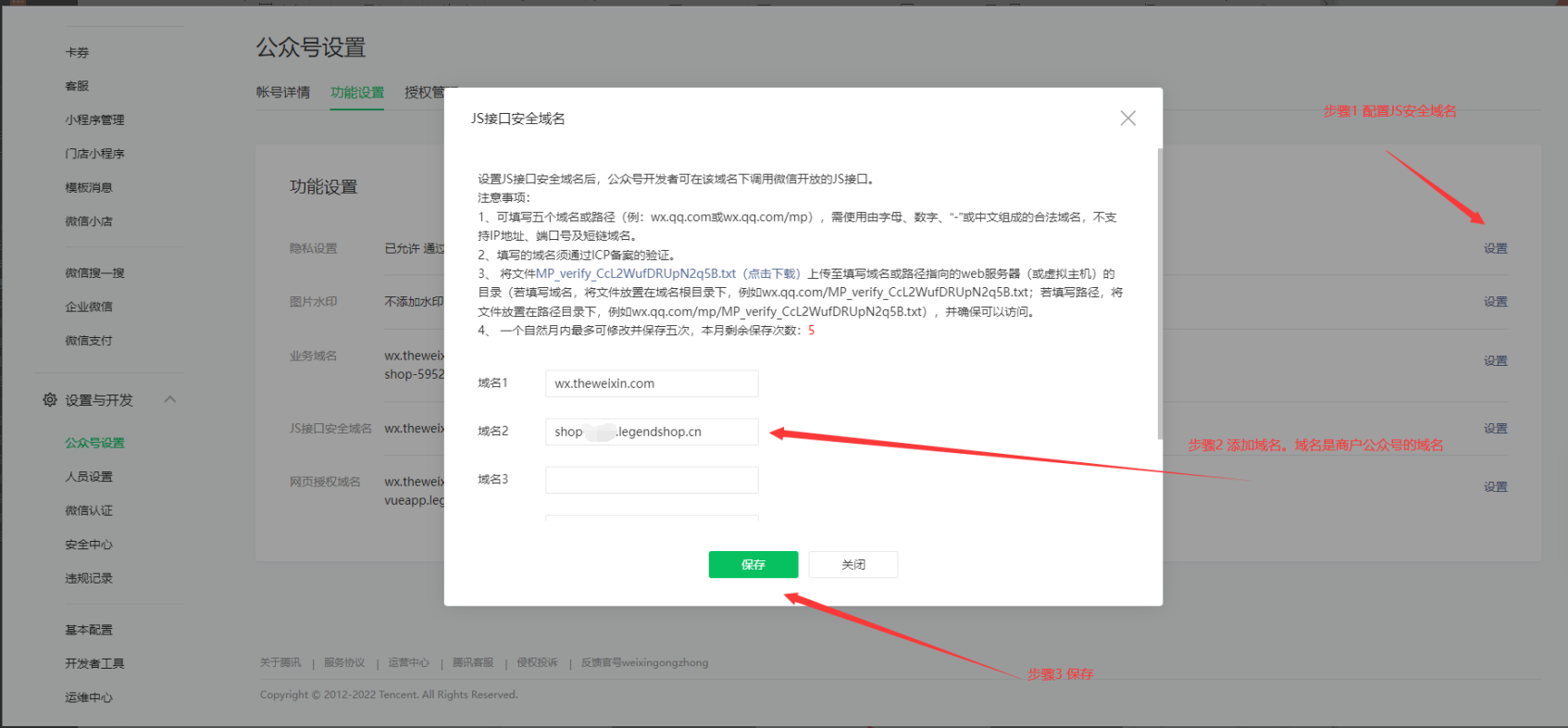Click the 域名1 input field
The height and width of the screenshot is (728, 1568).
(x=652, y=383)
